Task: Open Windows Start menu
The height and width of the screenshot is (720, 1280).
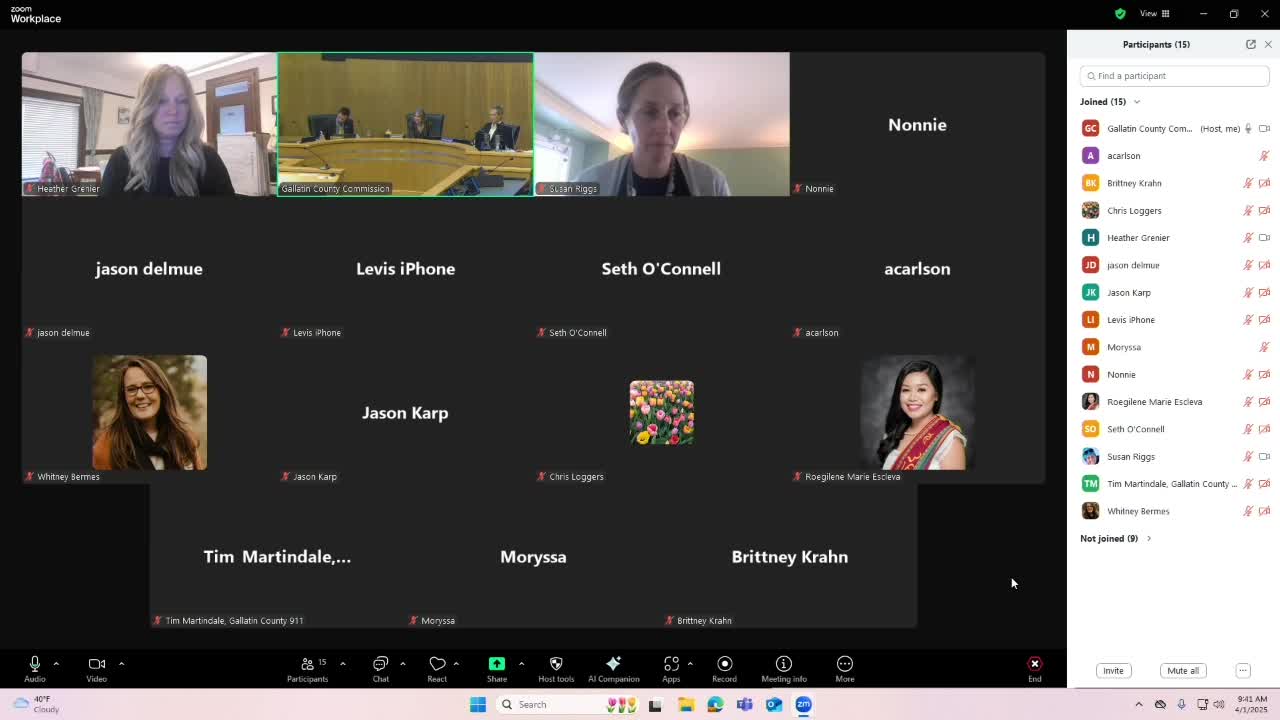Action: [478, 704]
